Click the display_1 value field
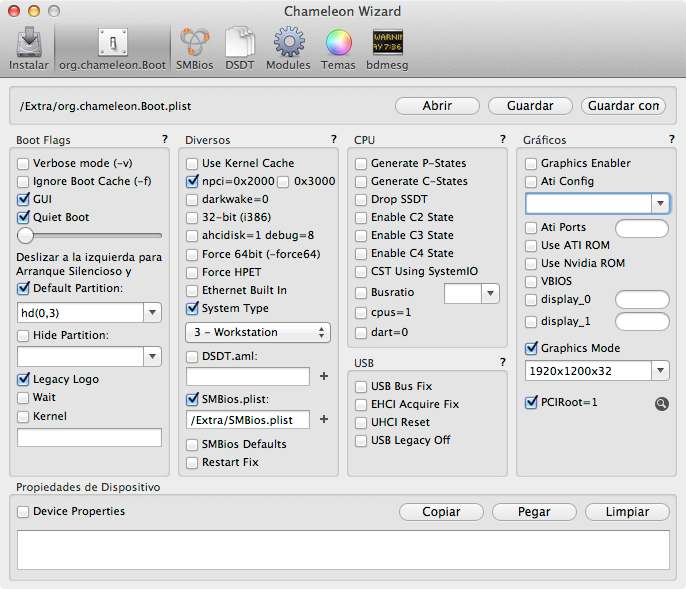Viewport: 686px width, 589px height. point(642,322)
